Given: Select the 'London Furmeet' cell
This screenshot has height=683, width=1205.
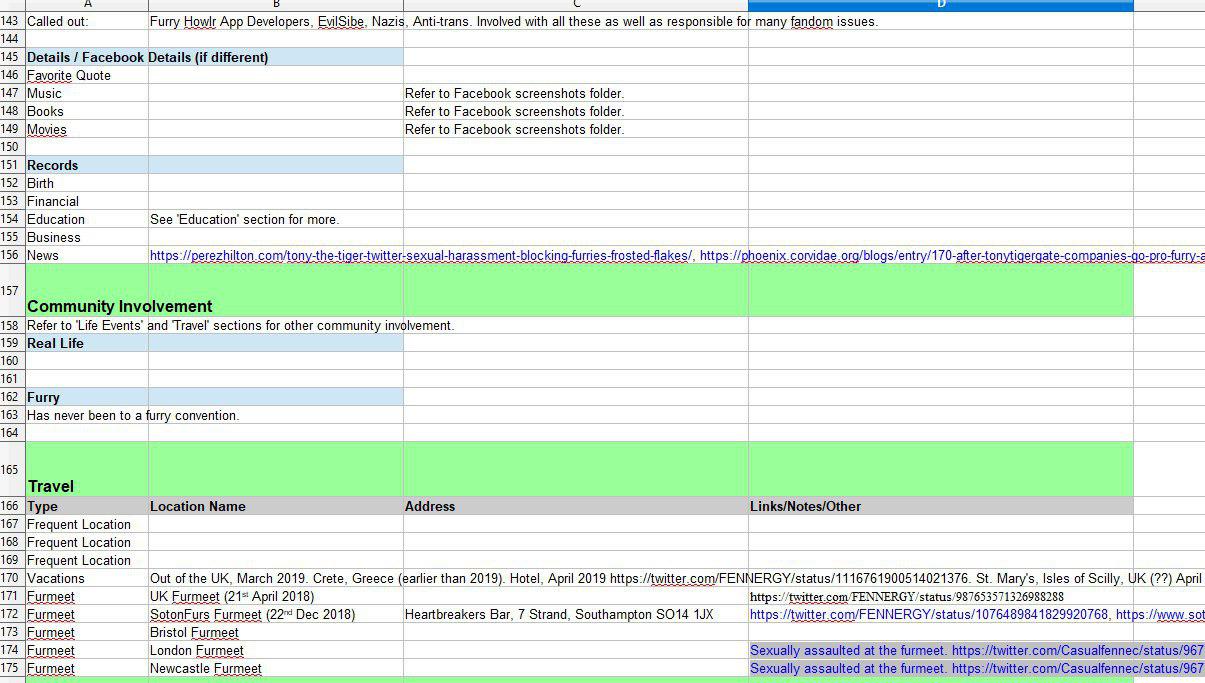Looking at the screenshot, I should [x=276, y=650].
